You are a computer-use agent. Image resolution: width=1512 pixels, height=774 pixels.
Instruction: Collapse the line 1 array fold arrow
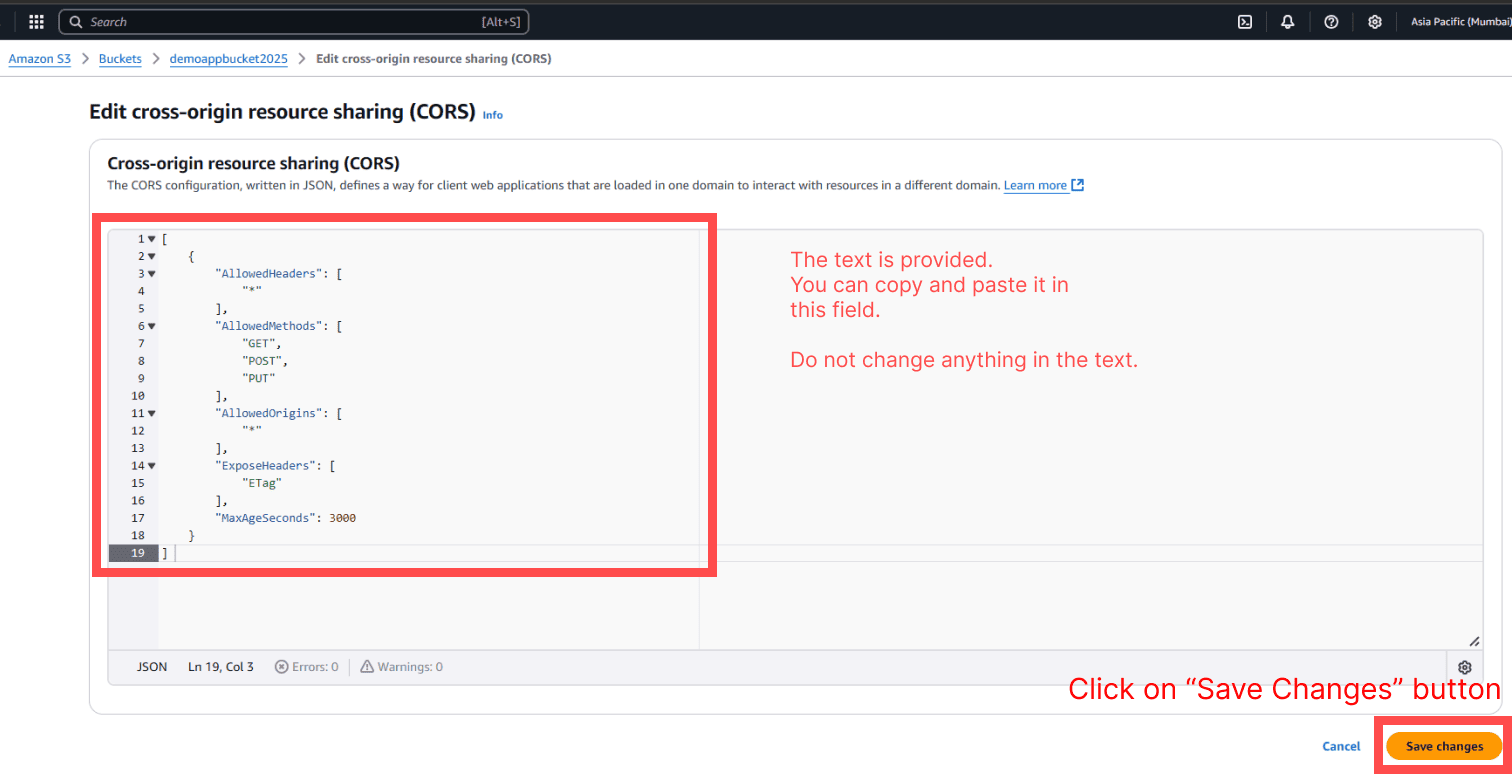152,239
